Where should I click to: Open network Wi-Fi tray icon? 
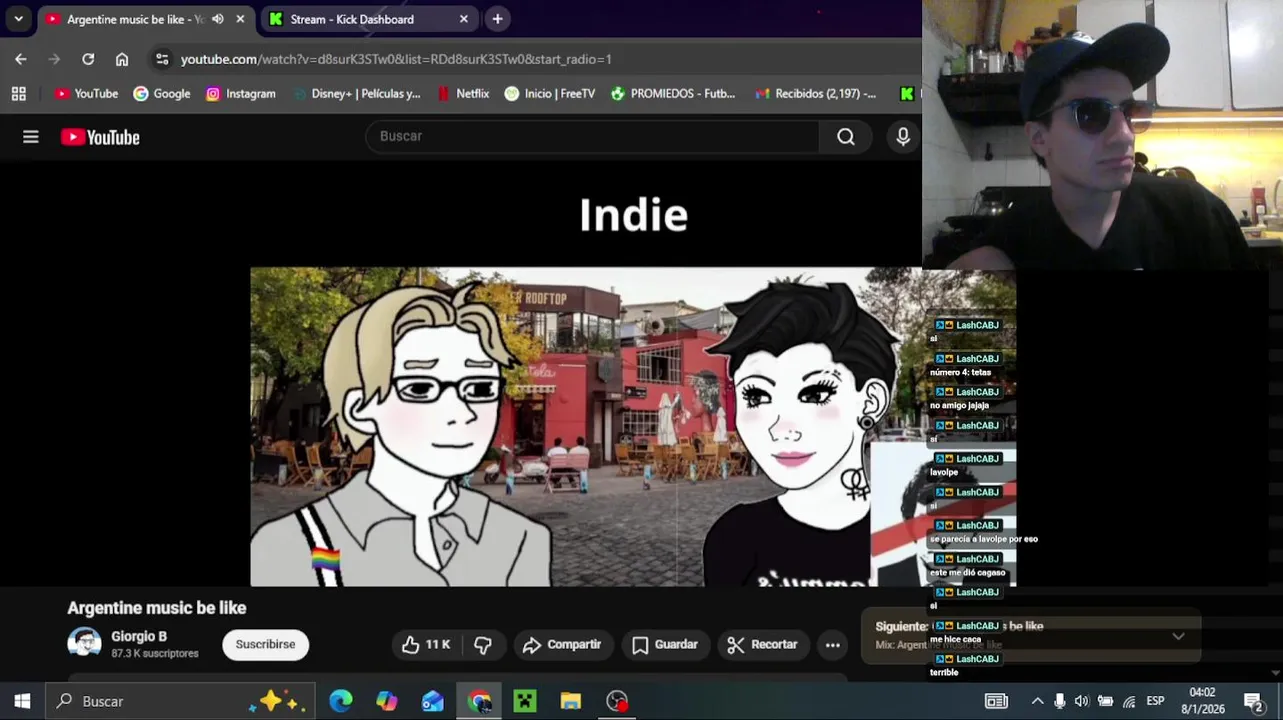1129,701
